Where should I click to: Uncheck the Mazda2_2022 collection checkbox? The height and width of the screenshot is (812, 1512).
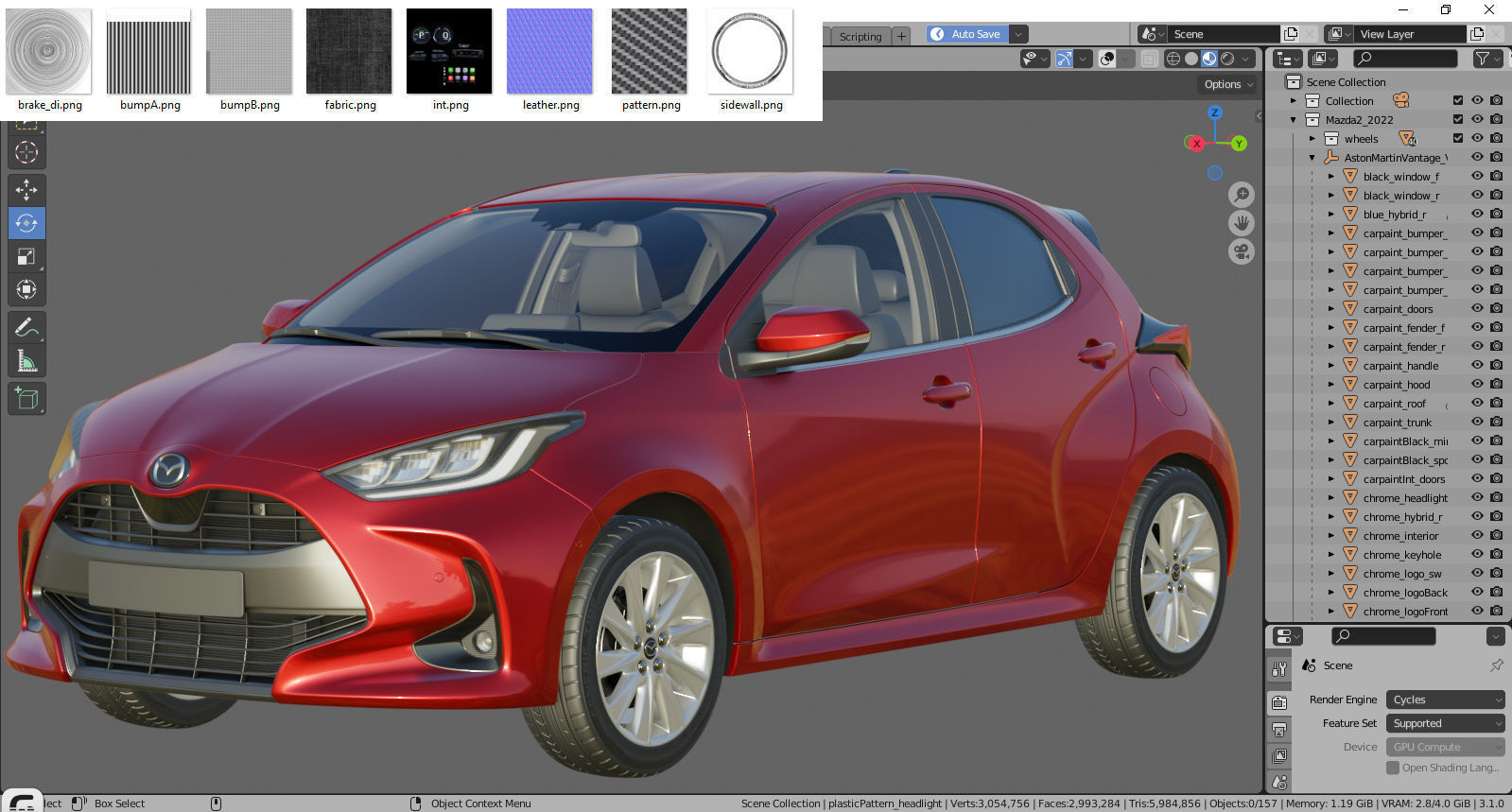(x=1458, y=120)
